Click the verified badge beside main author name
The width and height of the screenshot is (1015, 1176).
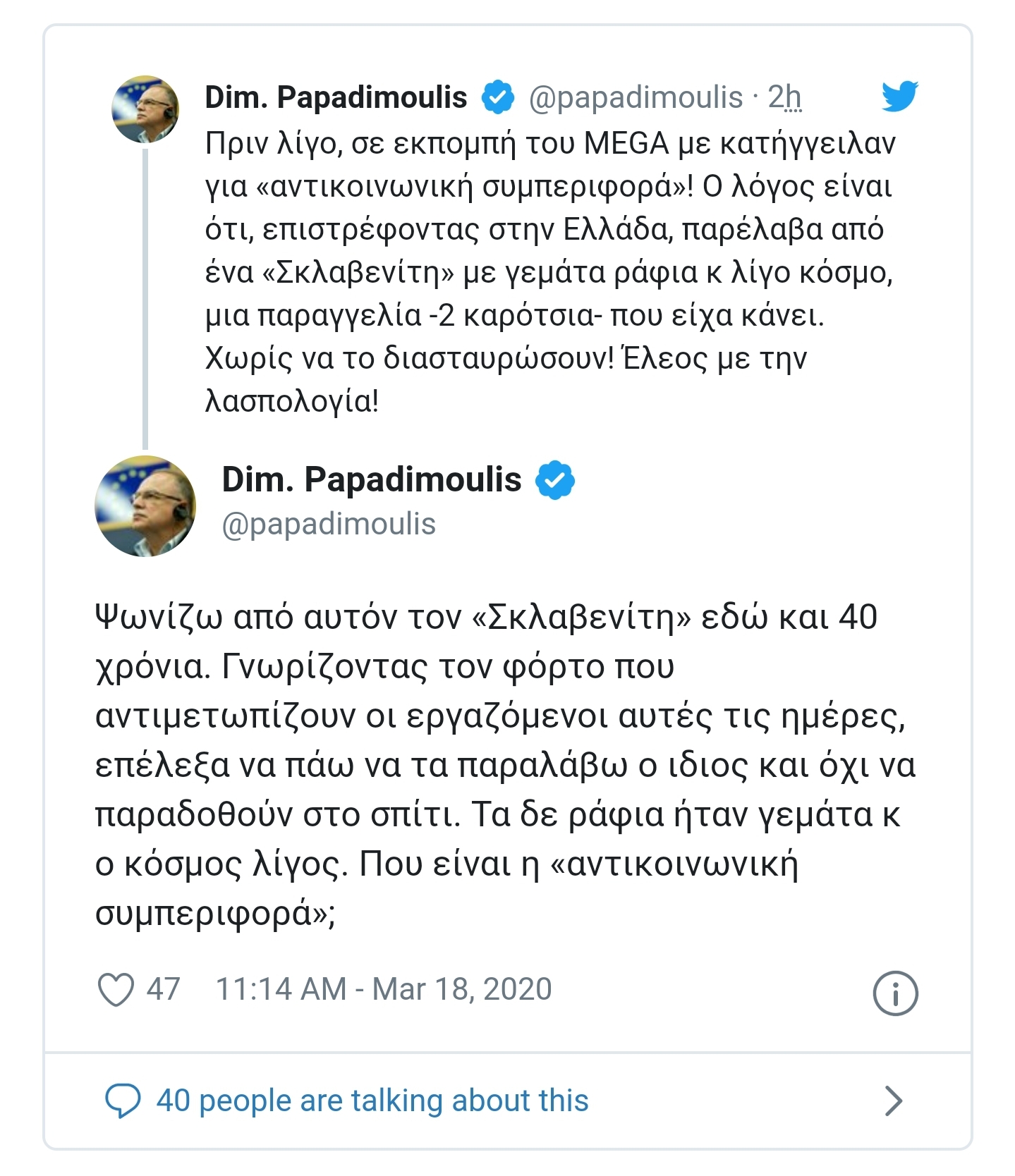tap(555, 480)
